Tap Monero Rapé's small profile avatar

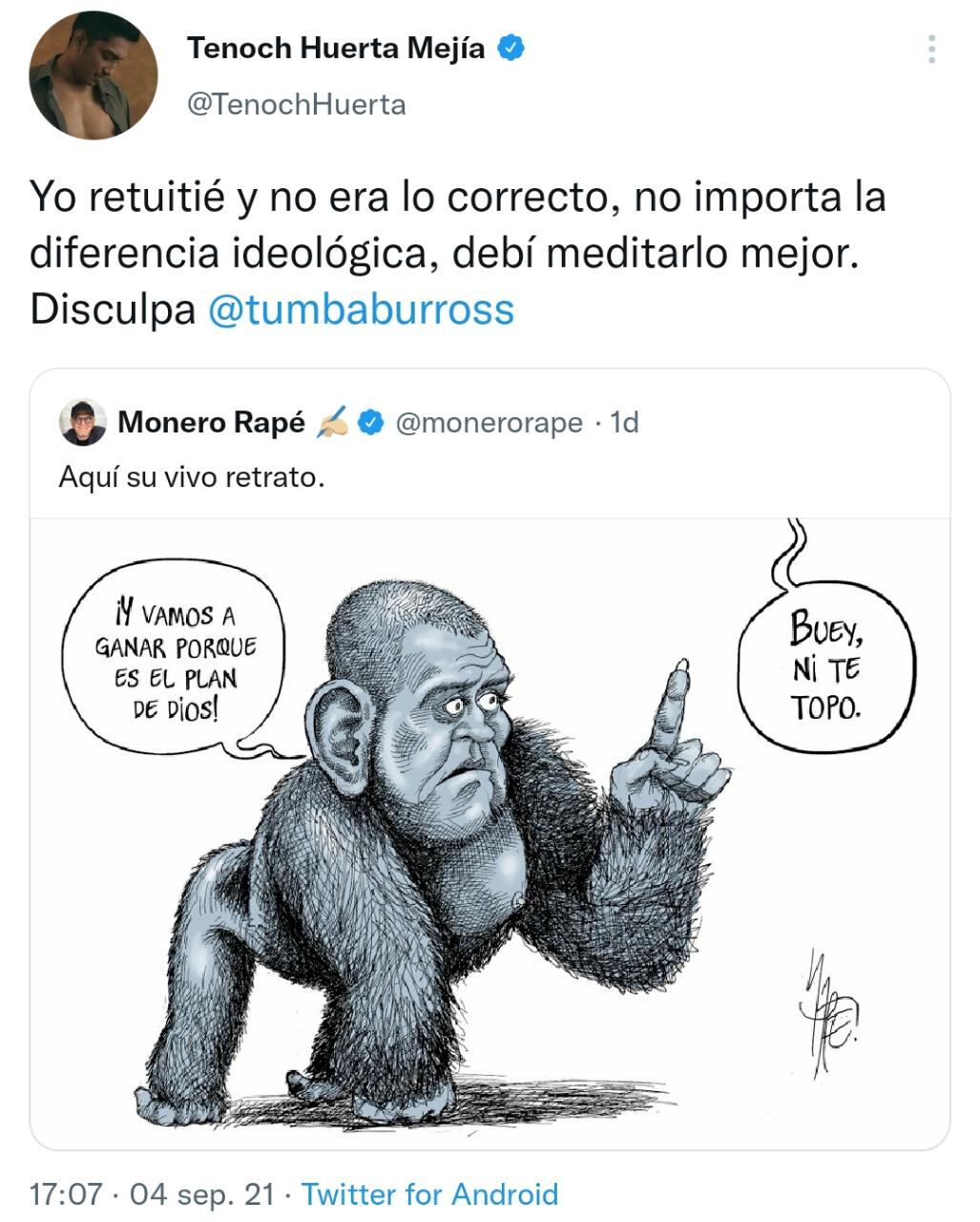pyautogui.click(x=83, y=422)
